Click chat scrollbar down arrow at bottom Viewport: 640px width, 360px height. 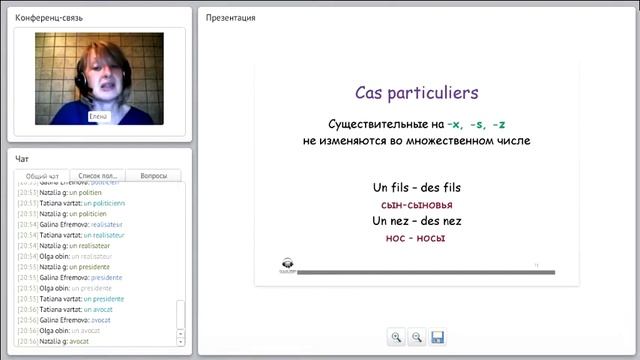coord(180,342)
